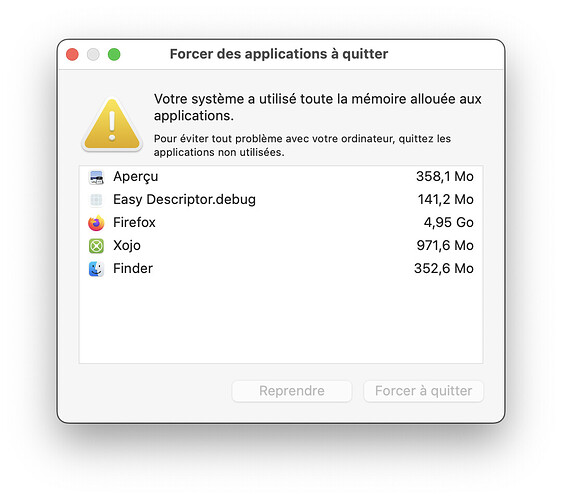Select the Finder face icon
Screen dimensions: 563x500
[96, 269]
